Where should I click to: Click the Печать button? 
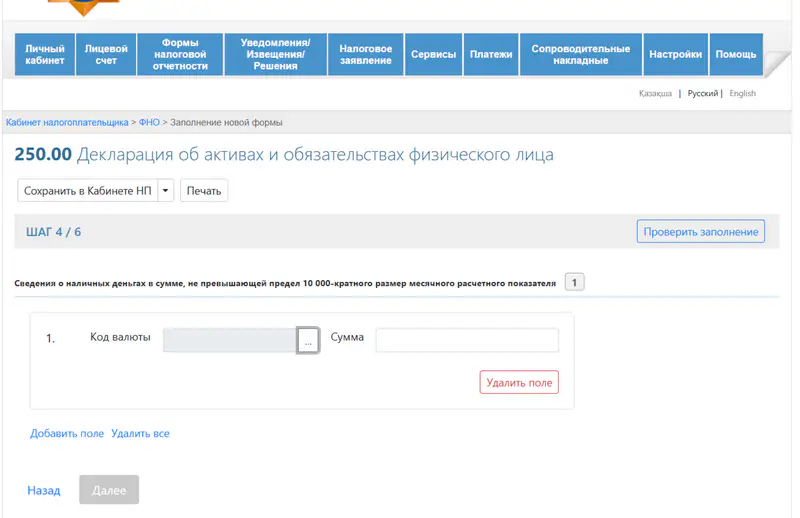(204, 191)
